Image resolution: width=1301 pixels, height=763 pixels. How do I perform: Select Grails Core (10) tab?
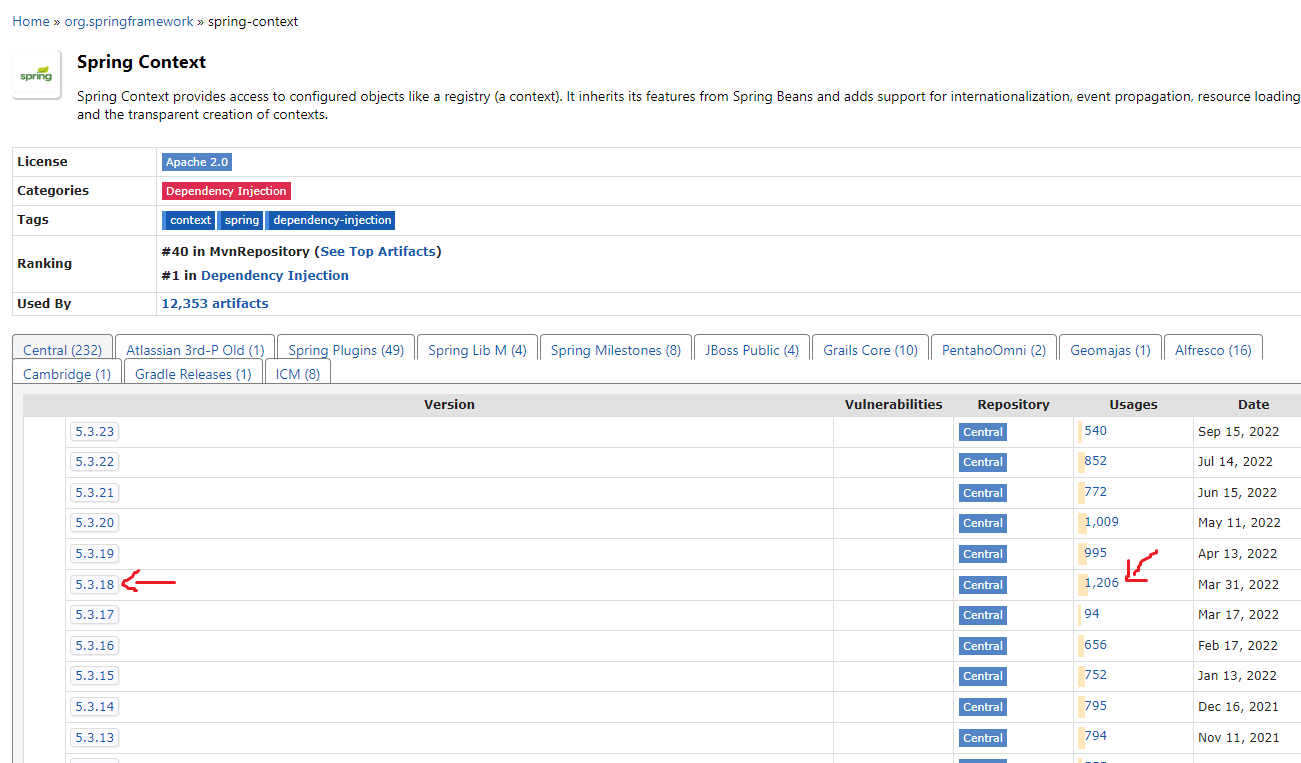(x=870, y=350)
